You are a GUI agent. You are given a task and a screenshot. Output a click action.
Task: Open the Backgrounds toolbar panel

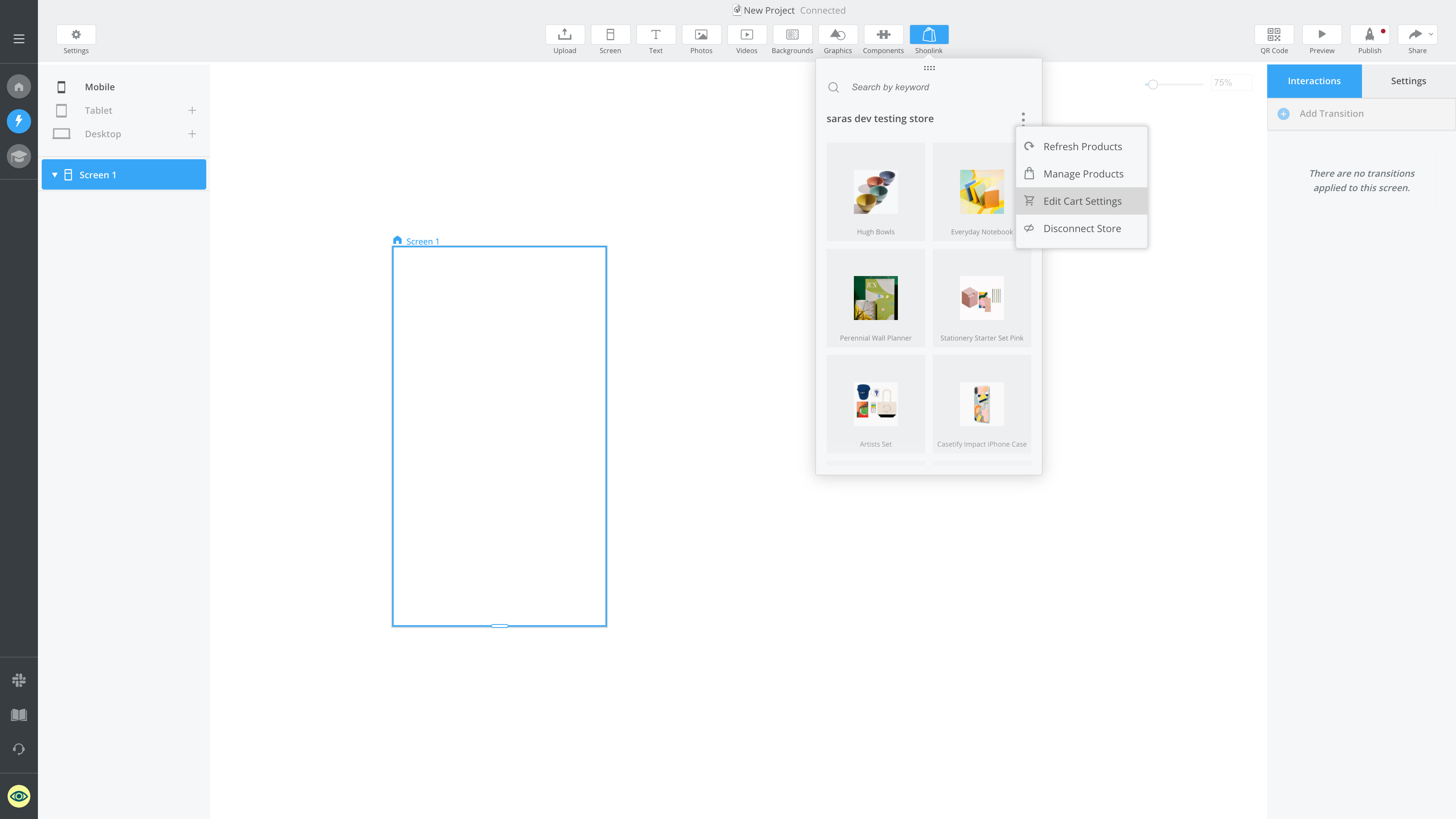pos(792,35)
